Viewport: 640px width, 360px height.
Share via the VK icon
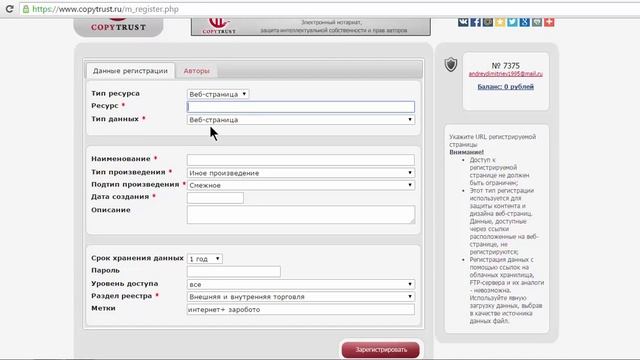tap(463, 22)
